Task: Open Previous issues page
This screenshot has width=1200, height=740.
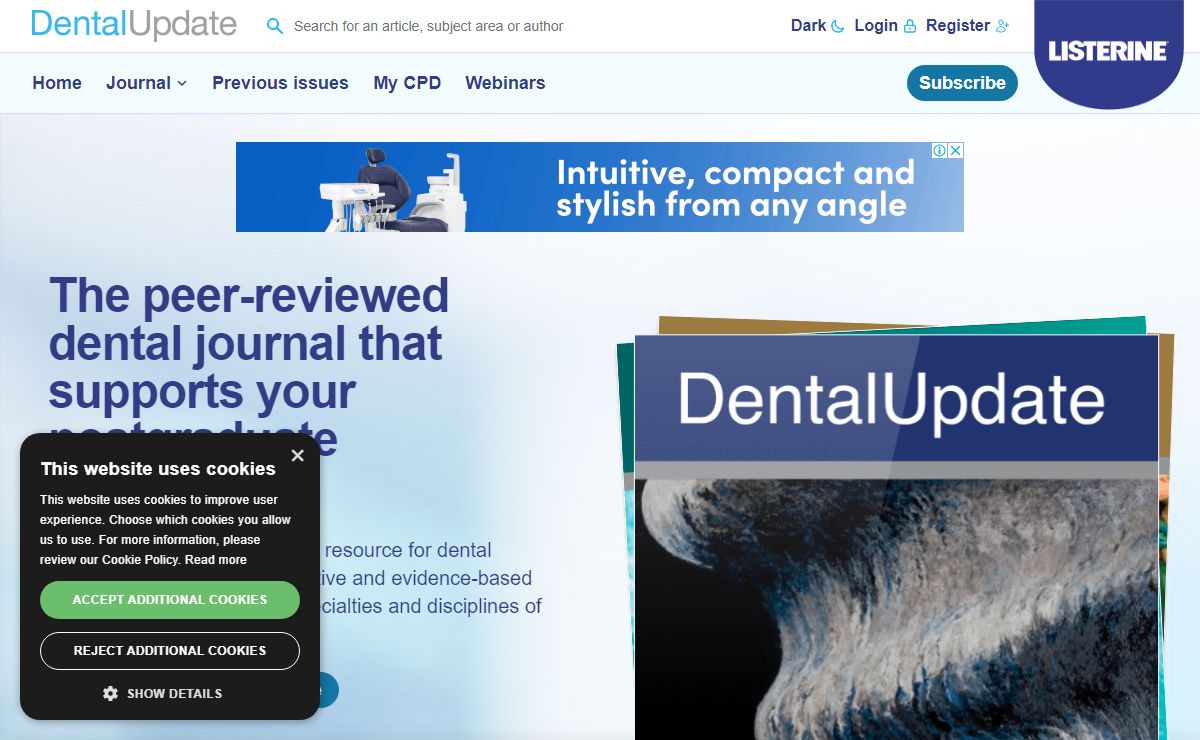Action: click(x=280, y=83)
